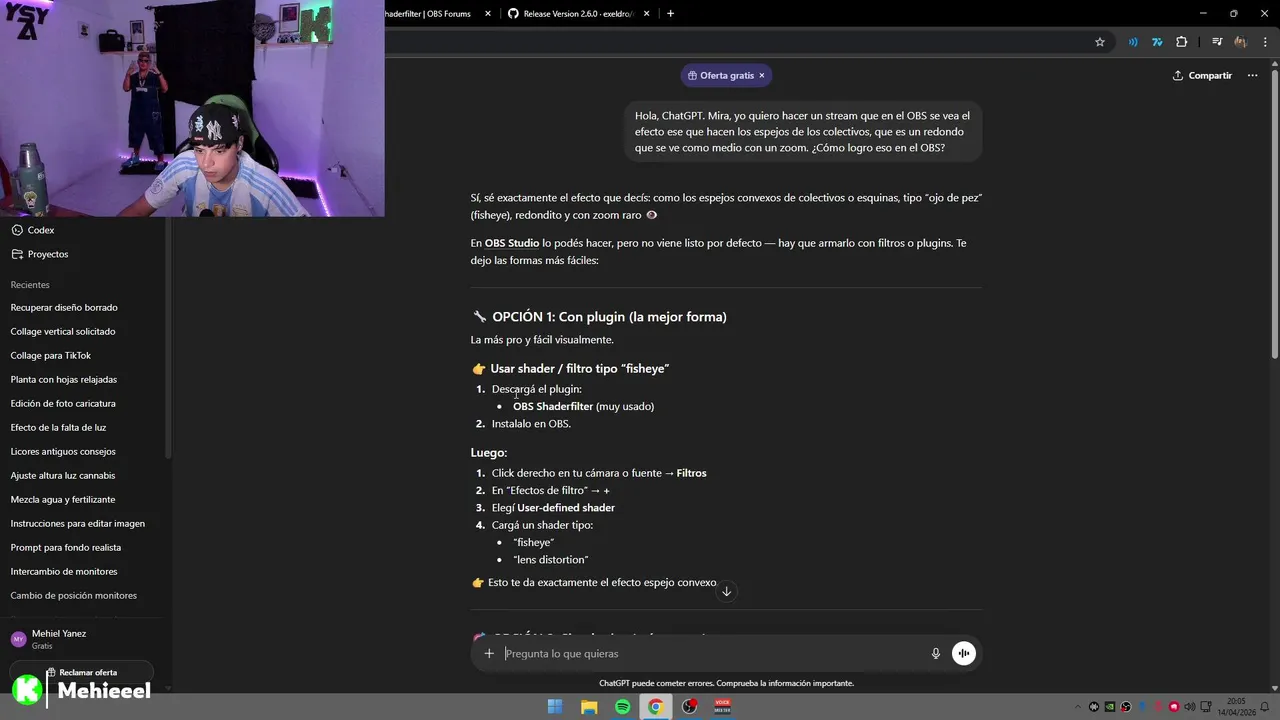Click the user message bubble
The image size is (1280, 720).
coord(802,131)
